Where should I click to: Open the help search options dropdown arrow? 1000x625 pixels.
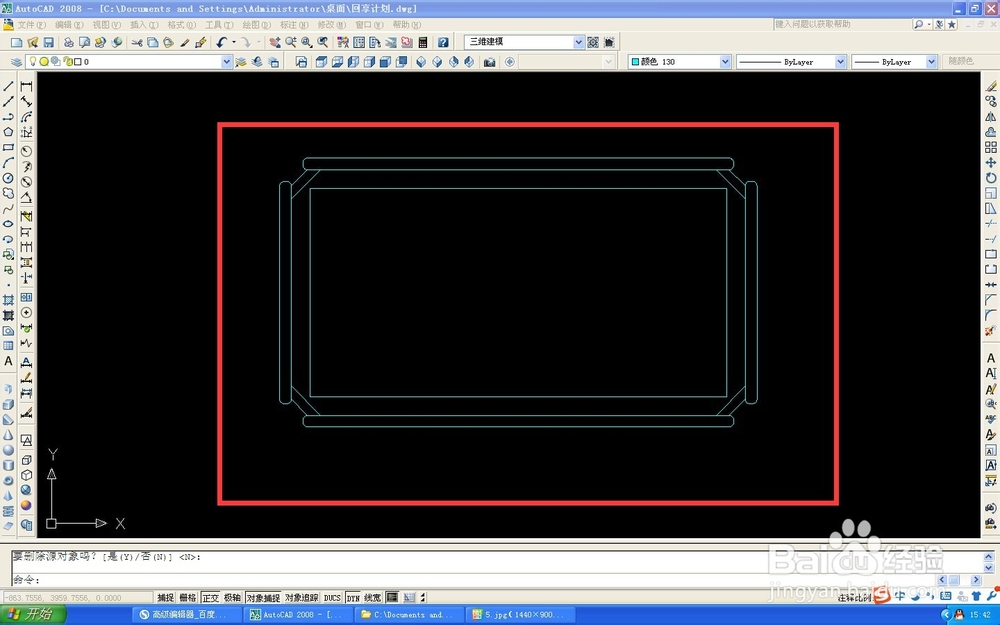click(x=929, y=24)
